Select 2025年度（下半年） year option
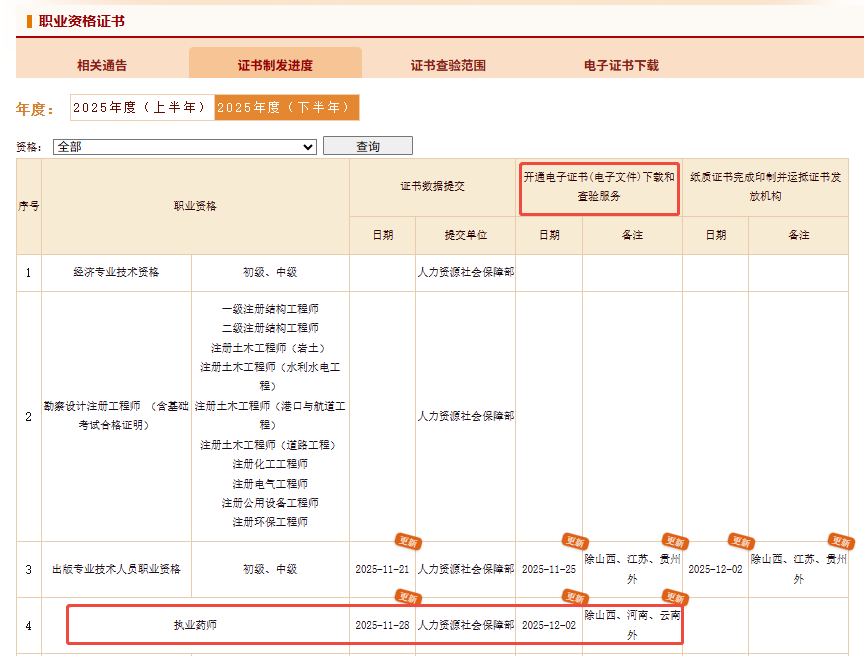Image resolution: width=864 pixels, height=656 pixels. [x=286, y=107]
